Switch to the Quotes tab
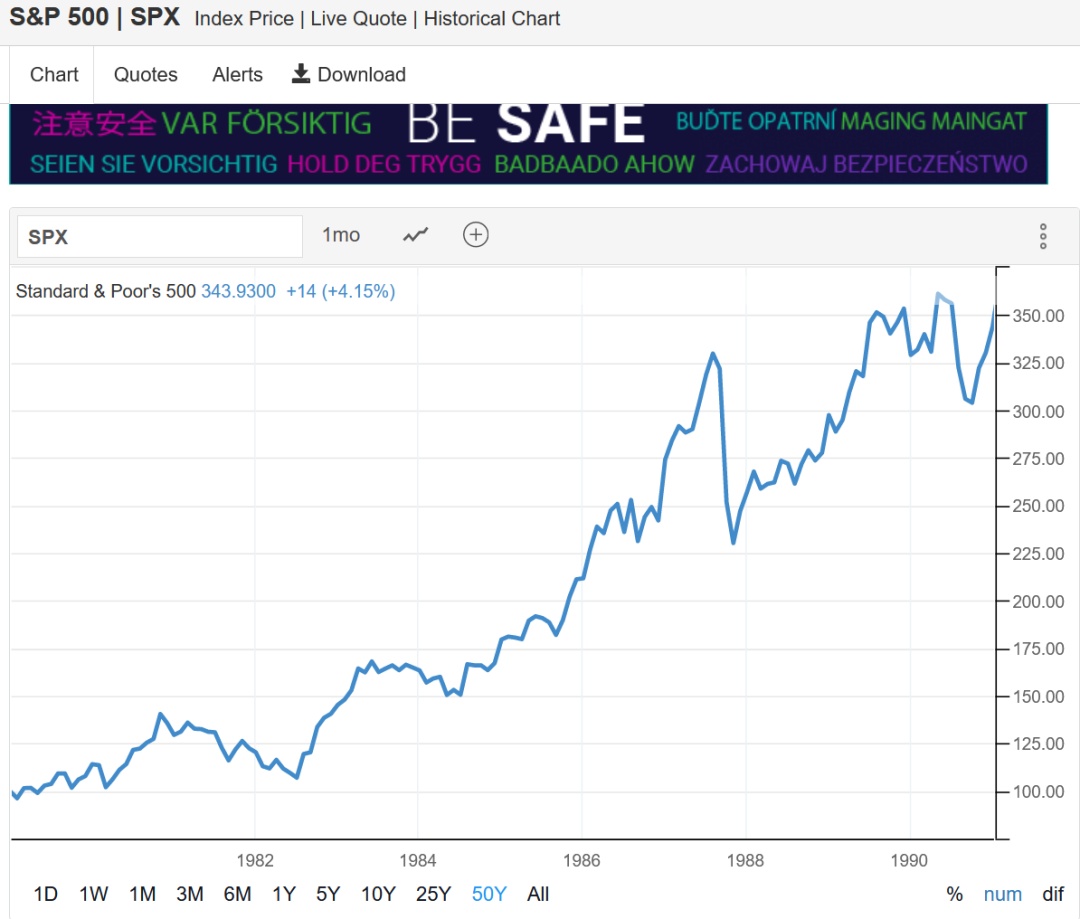The width and height of the screenshot is (1080, 919). coord(146,75)
